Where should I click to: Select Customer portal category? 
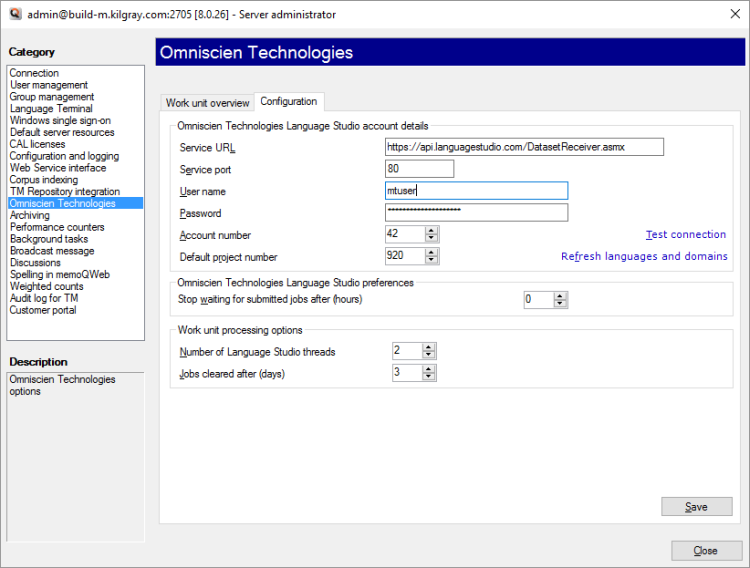(x=43, y=310)
